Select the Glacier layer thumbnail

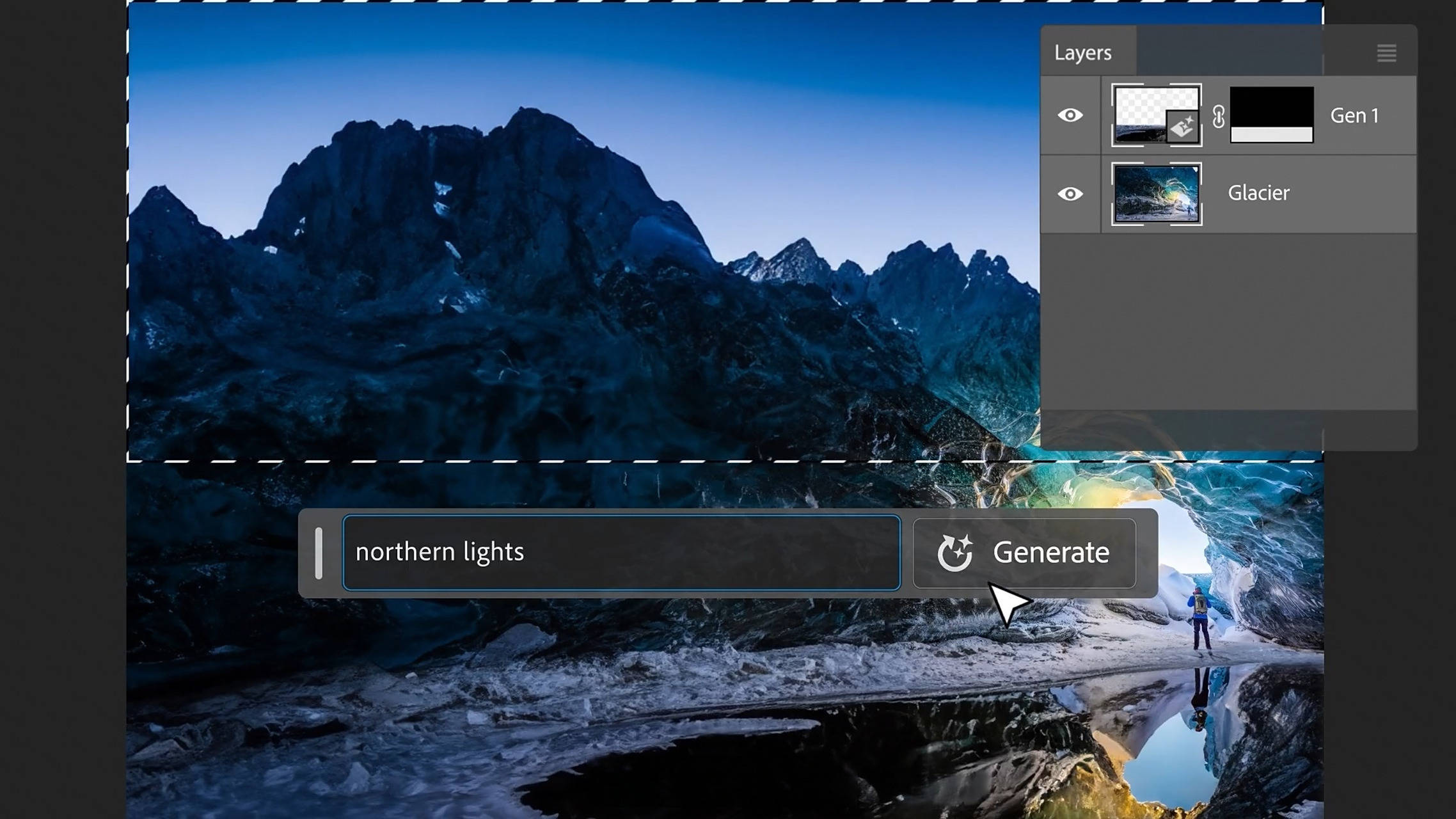[x=1156, y=193]
